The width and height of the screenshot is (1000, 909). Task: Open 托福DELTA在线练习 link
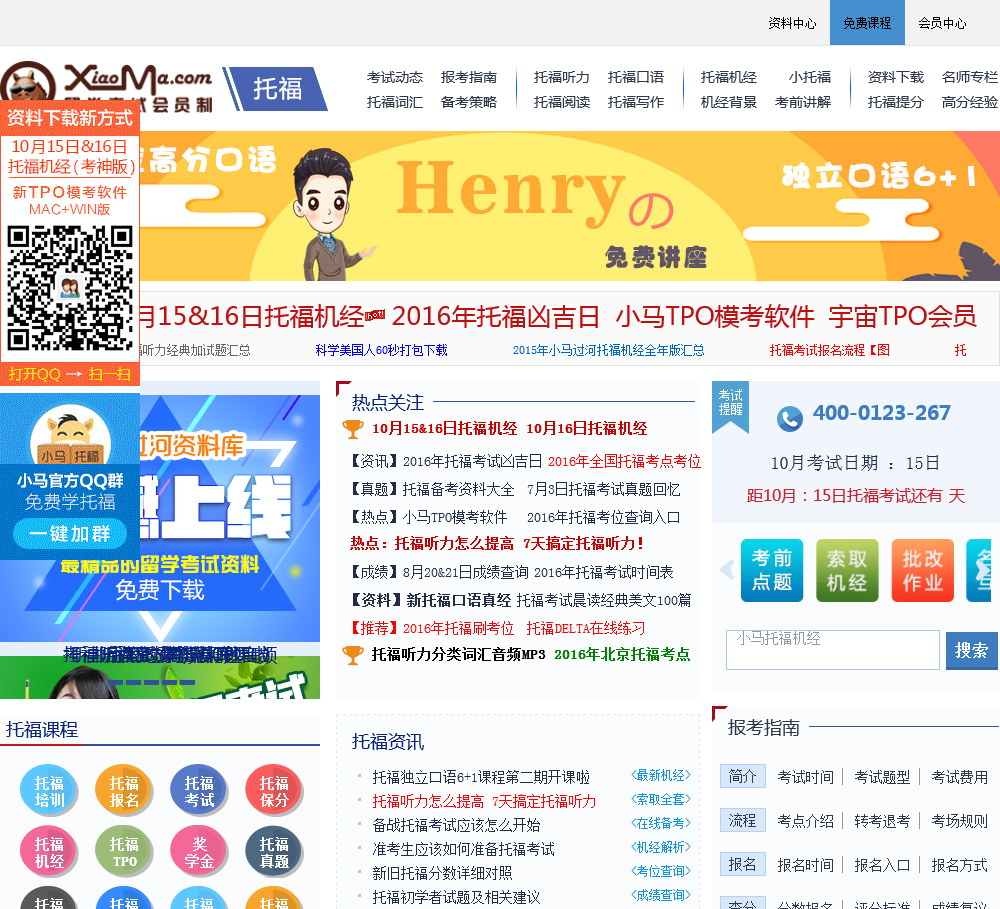(585, 628)
